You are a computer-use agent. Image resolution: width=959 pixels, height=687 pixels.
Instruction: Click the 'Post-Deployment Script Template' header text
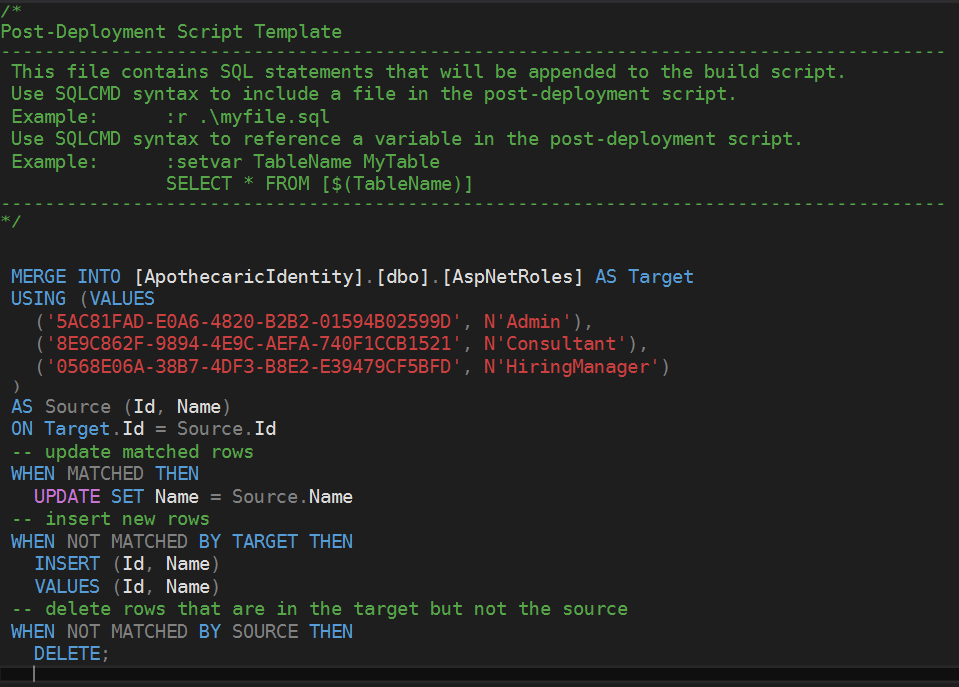click(171, 31)
